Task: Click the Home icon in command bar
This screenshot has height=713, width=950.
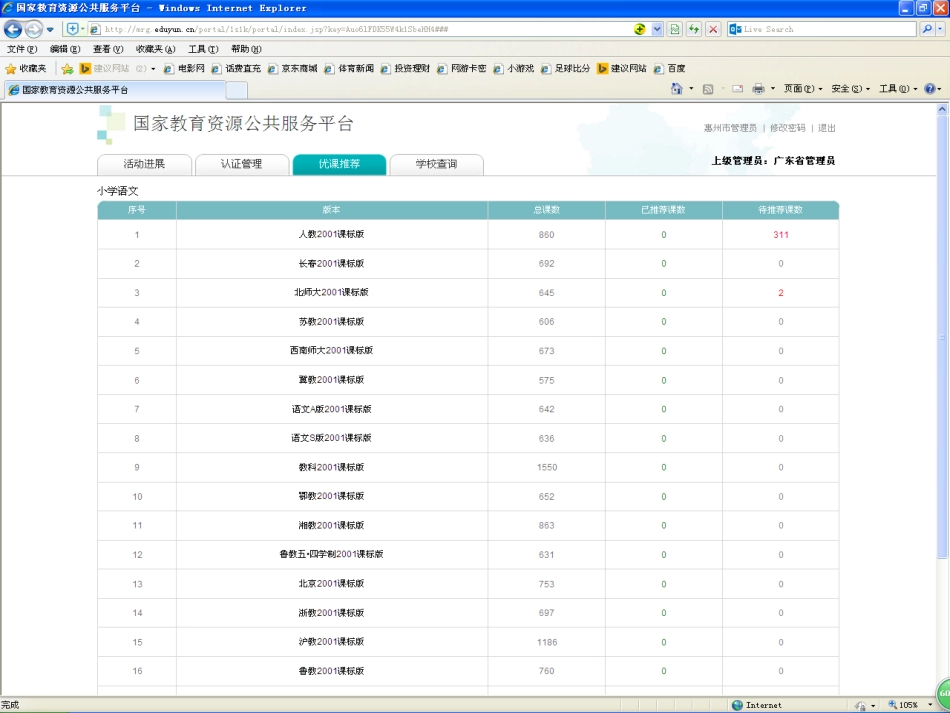Action: pyautogui.click(x=677, y=89)
